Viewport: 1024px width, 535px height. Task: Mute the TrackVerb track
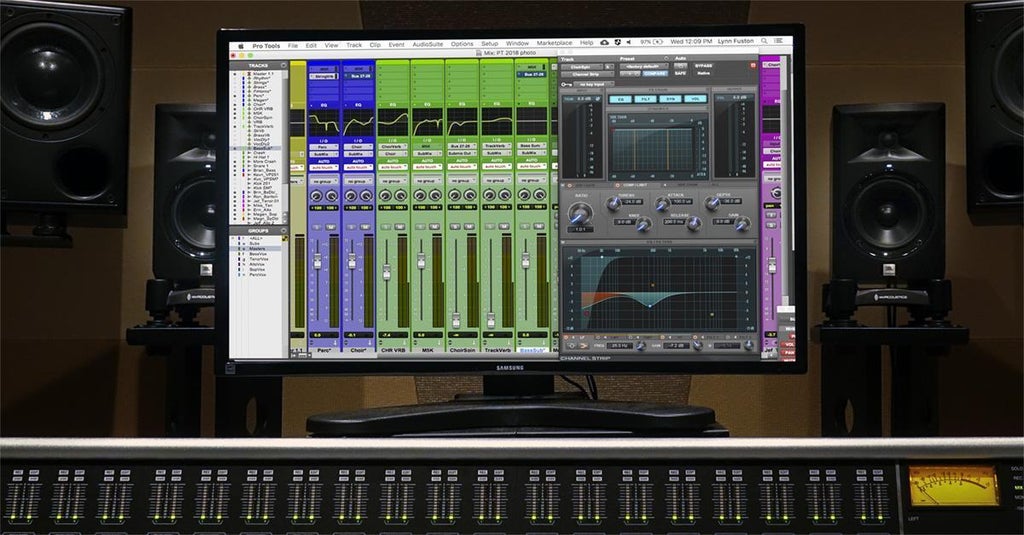tap(504, 227)
